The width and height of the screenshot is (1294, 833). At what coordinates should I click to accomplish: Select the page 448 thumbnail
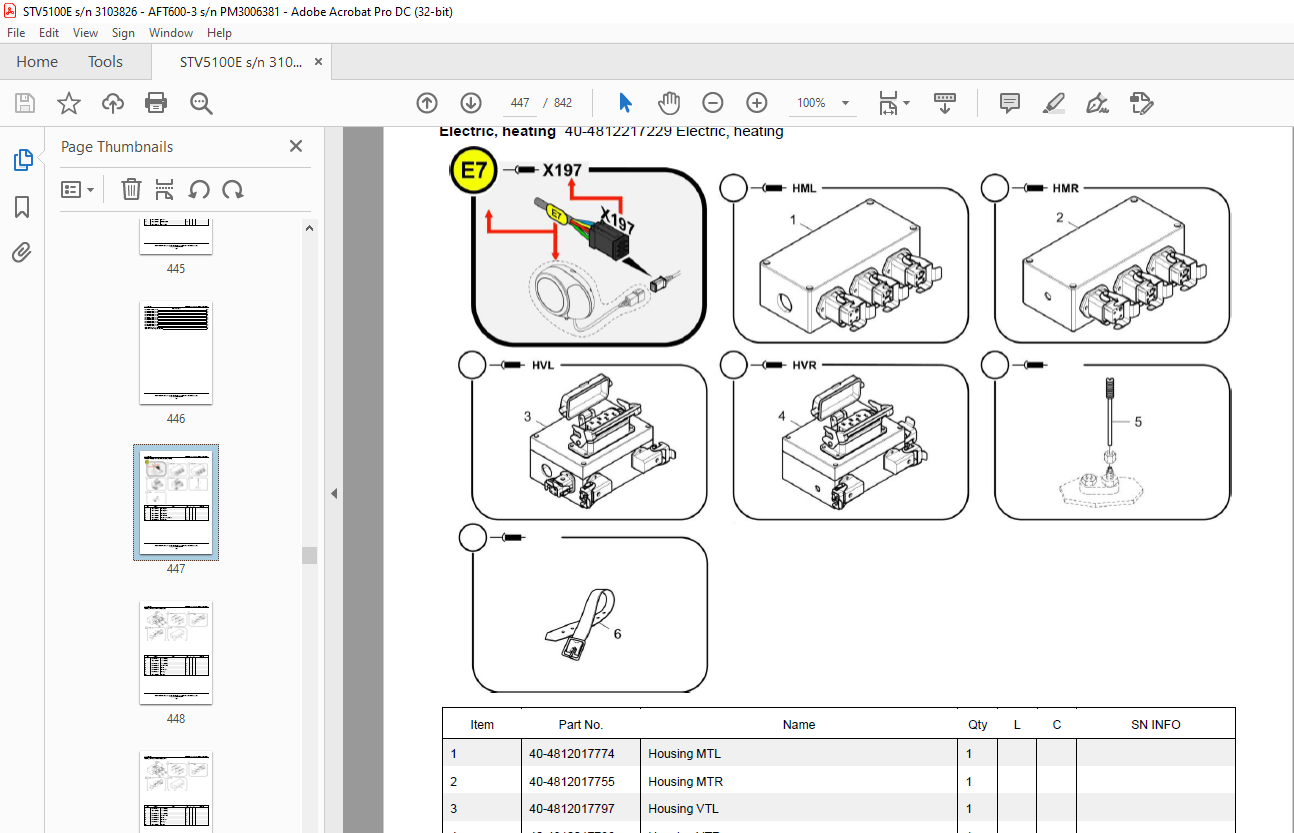(176, 652)
